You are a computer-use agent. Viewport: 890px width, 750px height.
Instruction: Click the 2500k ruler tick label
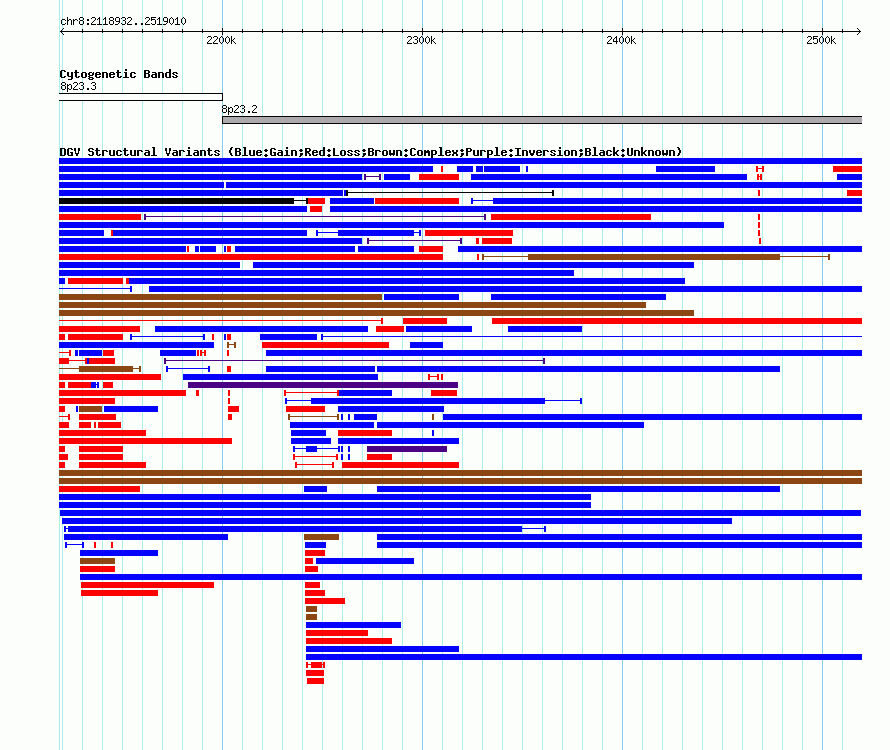[821, 40]
